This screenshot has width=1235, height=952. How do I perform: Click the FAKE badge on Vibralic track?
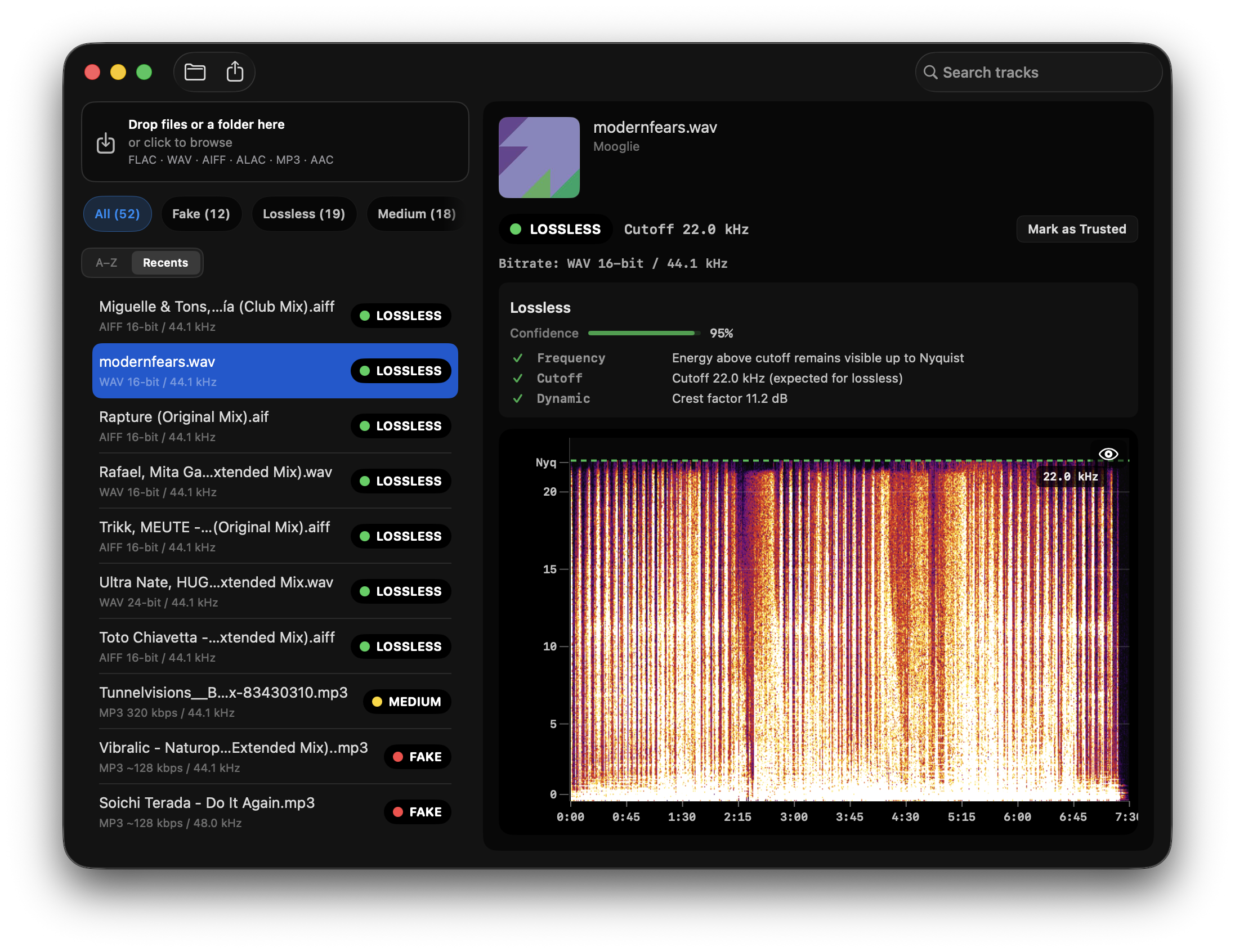click(x=417, y=757)
